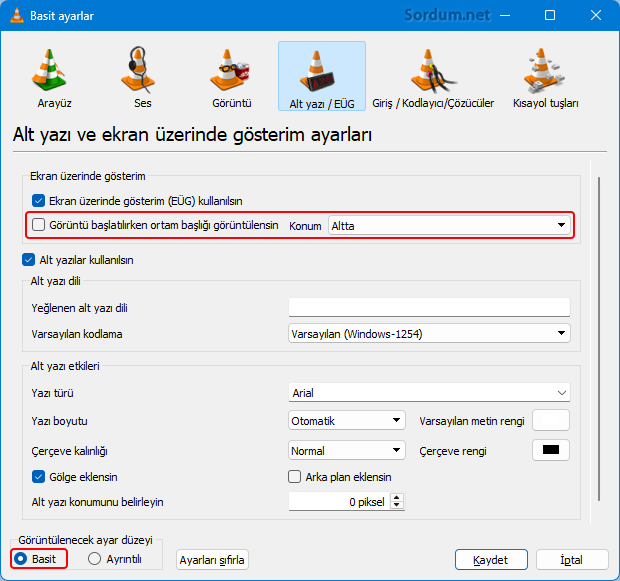Toggle Ekran üzerinde gösterim (EÜG) kullanılsın
Image resolution: width=620 pixels, height=581 pixels.
click(x=38, y=201)
